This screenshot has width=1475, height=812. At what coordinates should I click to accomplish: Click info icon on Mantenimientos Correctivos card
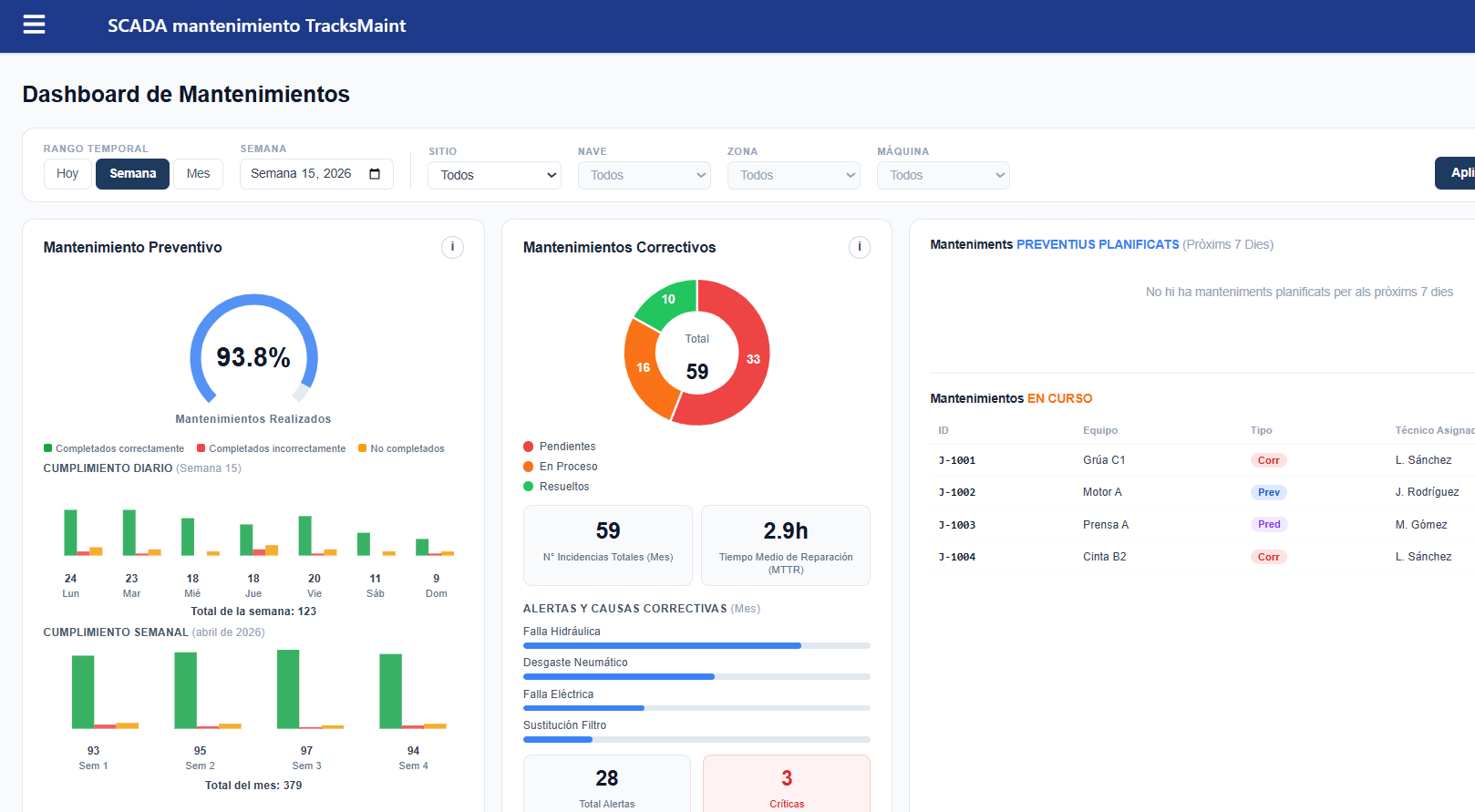(x=859, y=247)
